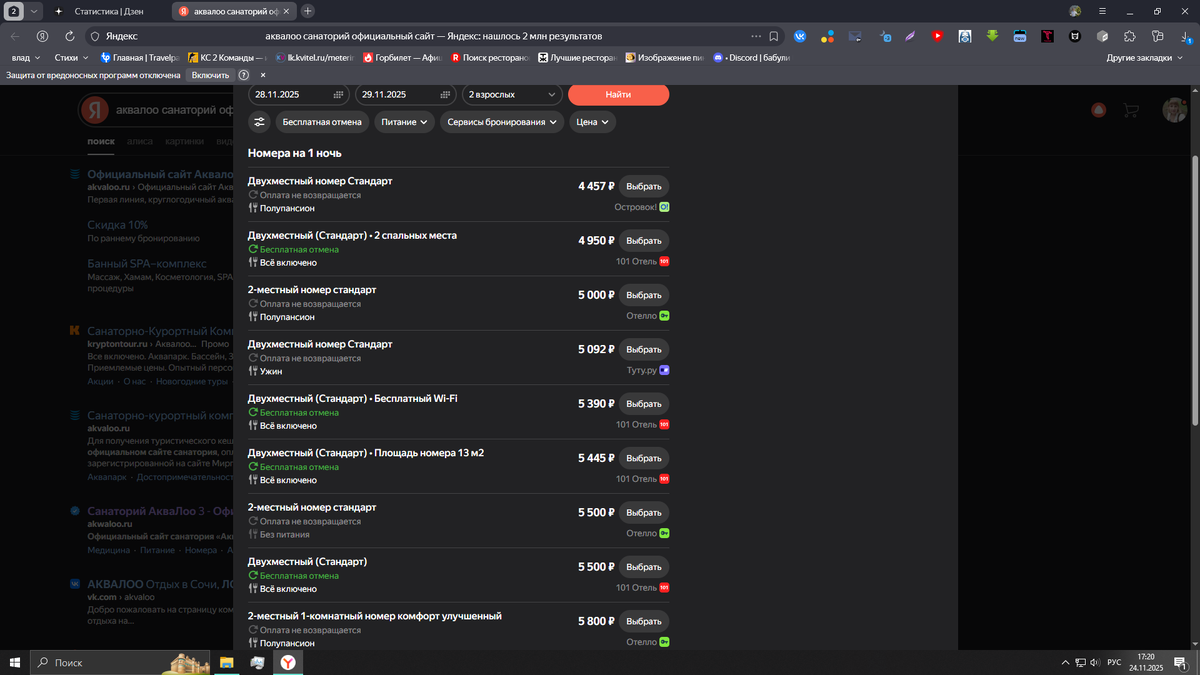Open File Explorer from the taskbar
The width and height of the screenshot is (1200, 675).
(x=227, y=662)
